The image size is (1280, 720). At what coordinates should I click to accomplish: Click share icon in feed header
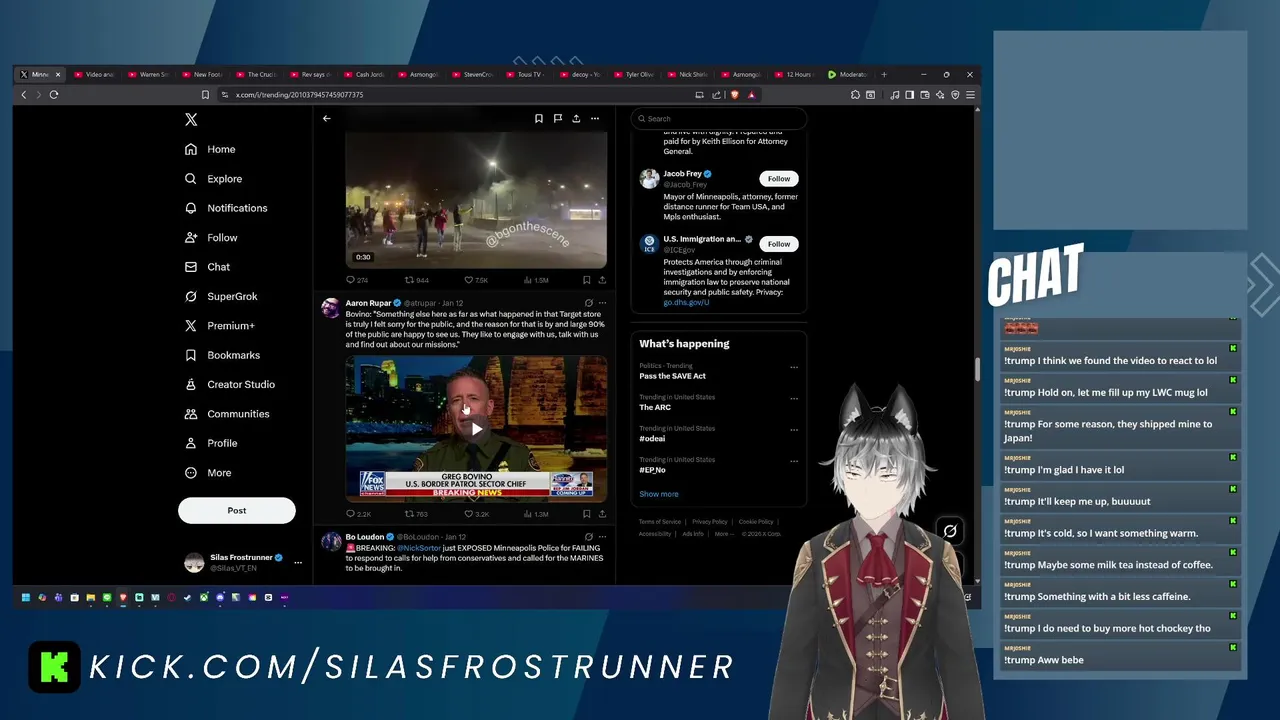pos(576,118)
